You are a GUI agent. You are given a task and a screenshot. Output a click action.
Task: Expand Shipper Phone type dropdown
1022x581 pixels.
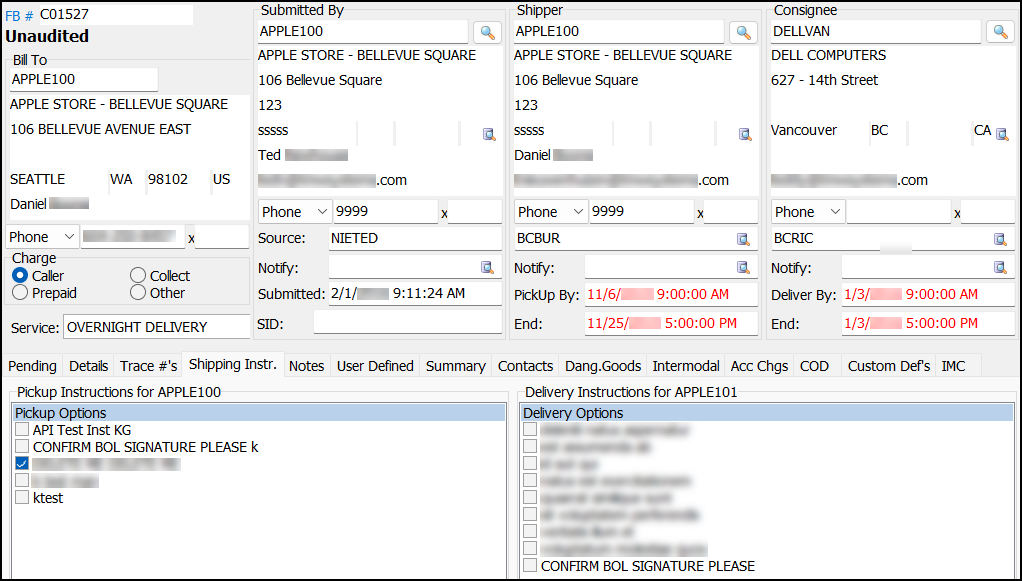[x=551, y=212]
